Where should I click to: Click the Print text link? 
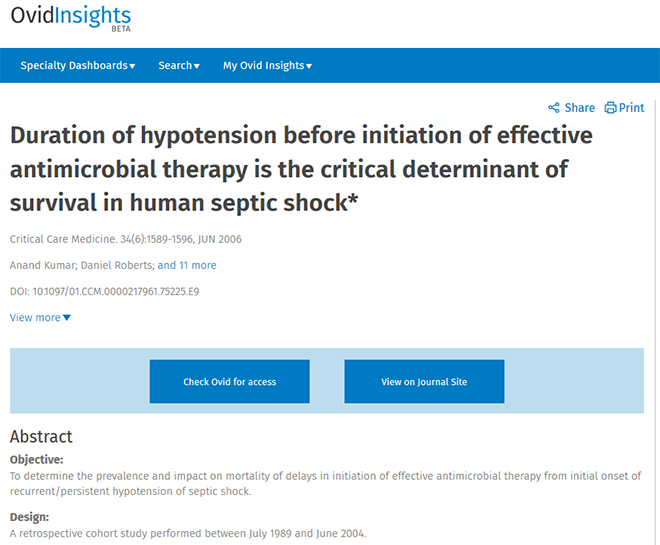[631, 108]
